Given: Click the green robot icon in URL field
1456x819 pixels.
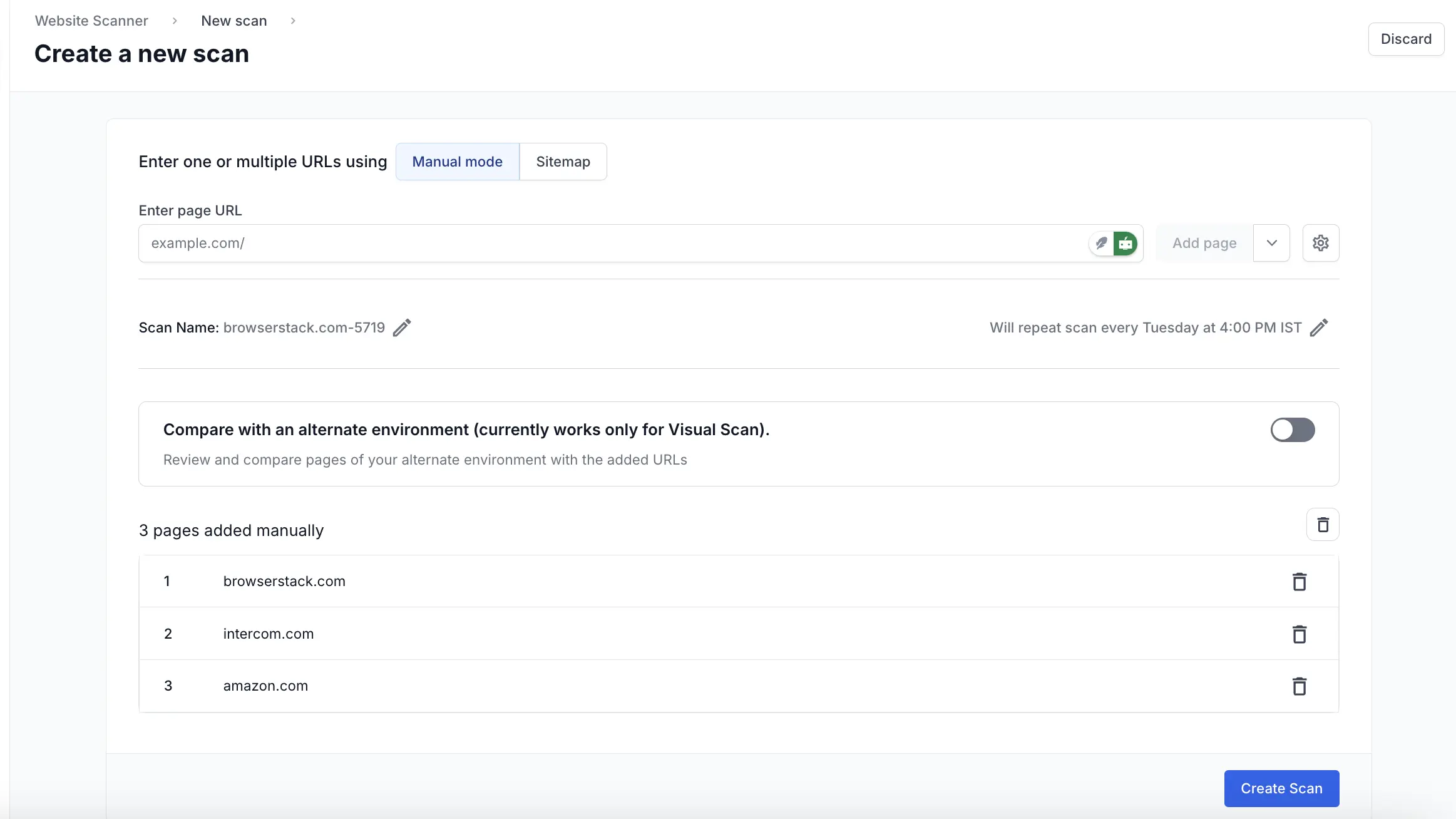Looking at the screenshot, I should [x=1125, y=243].
